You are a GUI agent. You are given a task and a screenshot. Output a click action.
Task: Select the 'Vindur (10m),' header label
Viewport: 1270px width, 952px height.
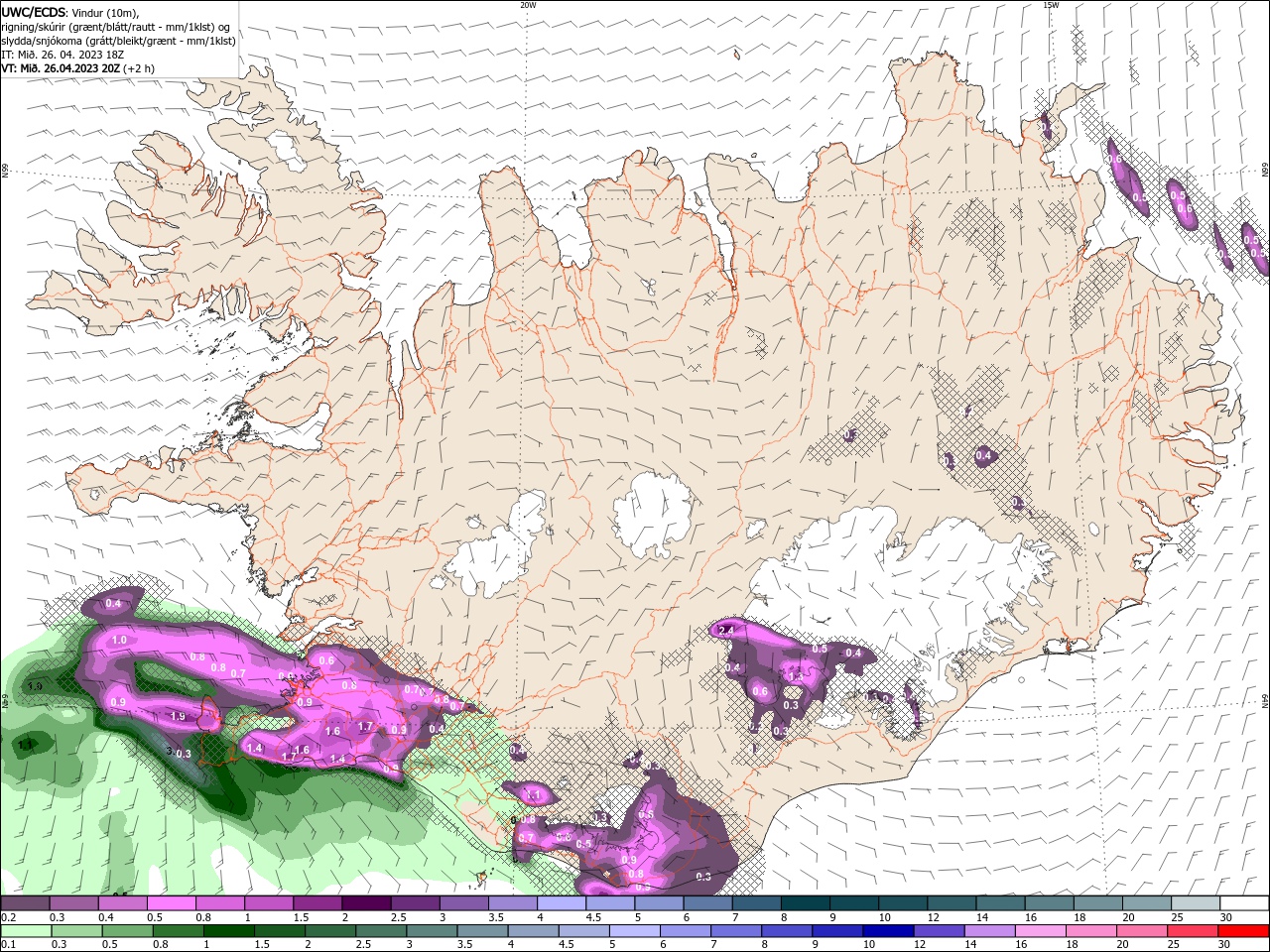click(x=104, y=12)
